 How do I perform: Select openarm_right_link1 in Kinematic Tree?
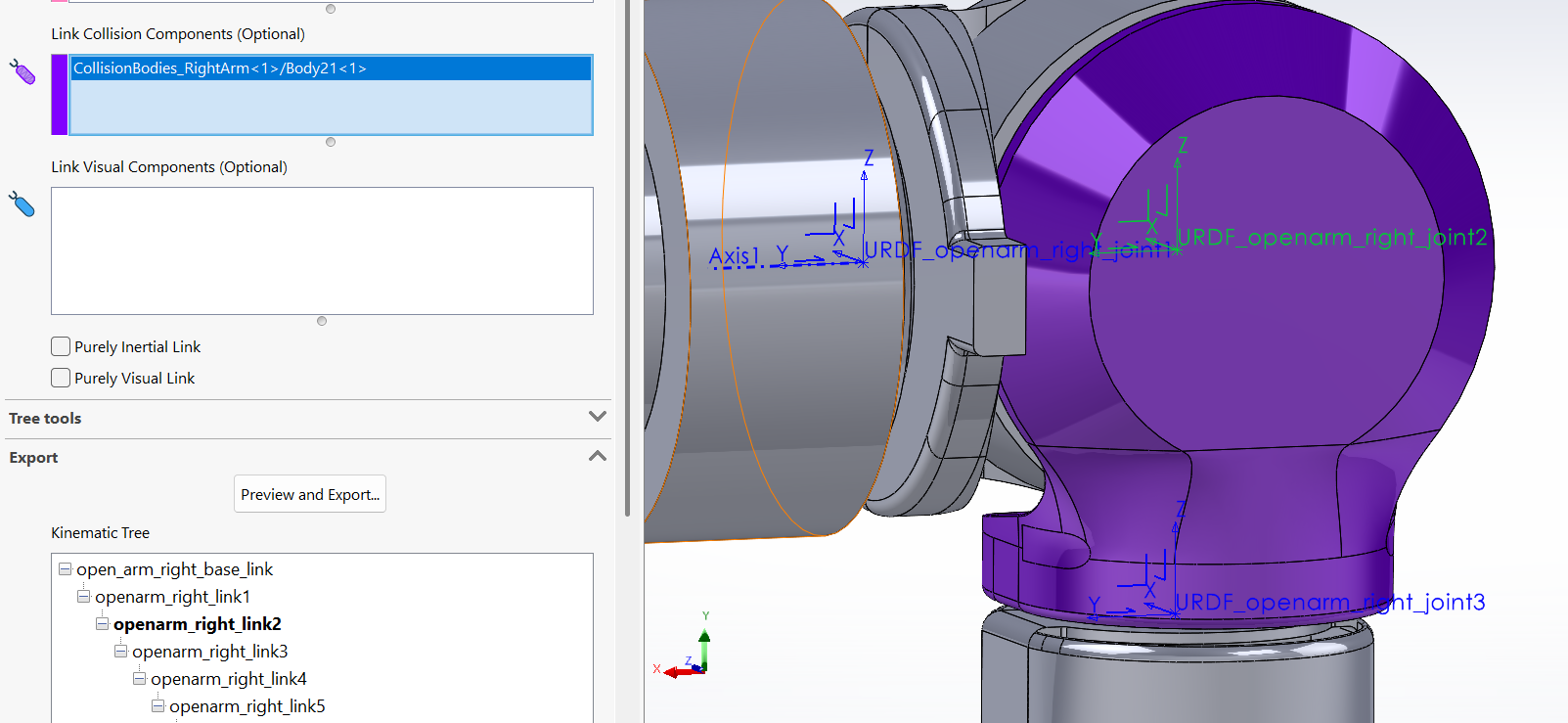pos(173,597)
